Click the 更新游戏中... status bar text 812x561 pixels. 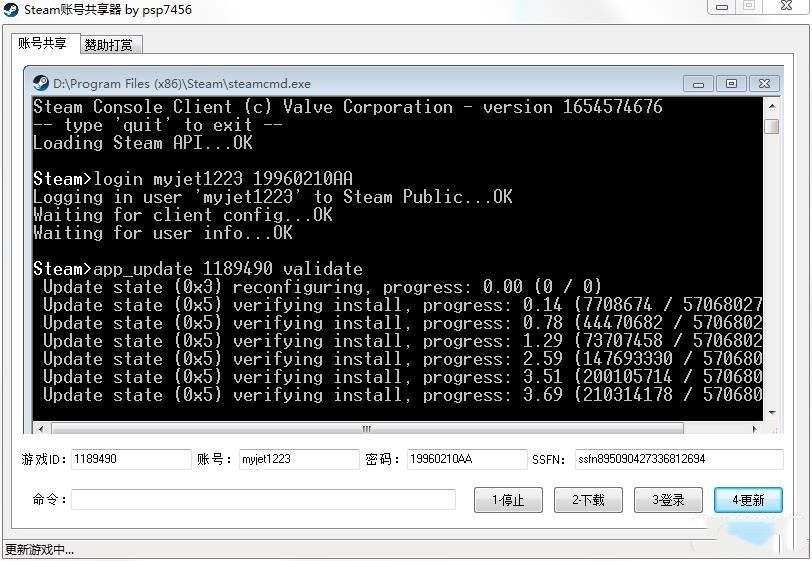(x=39, y=550)
